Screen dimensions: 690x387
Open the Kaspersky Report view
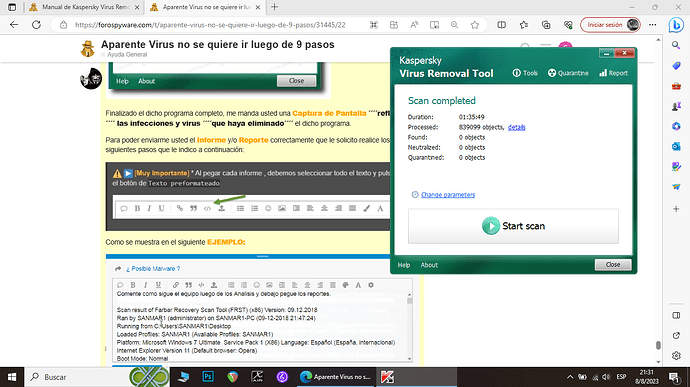613,73
